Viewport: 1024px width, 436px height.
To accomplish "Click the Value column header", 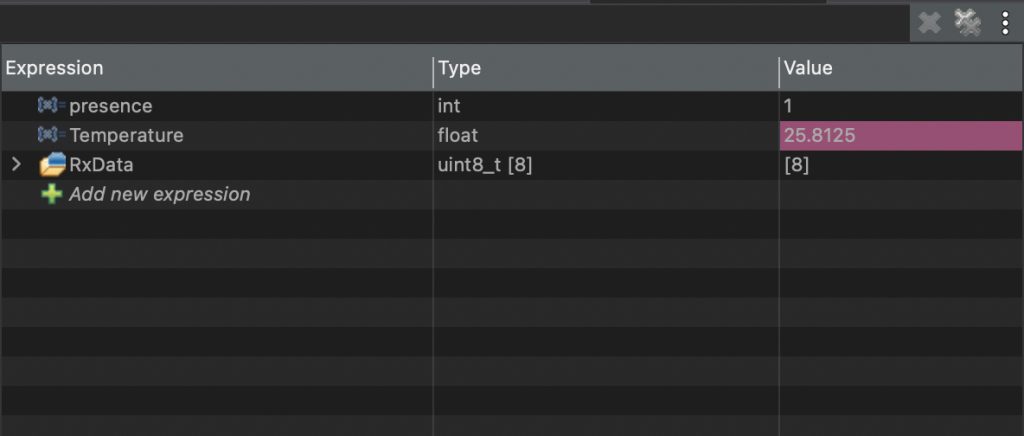I will pos(808,68).
